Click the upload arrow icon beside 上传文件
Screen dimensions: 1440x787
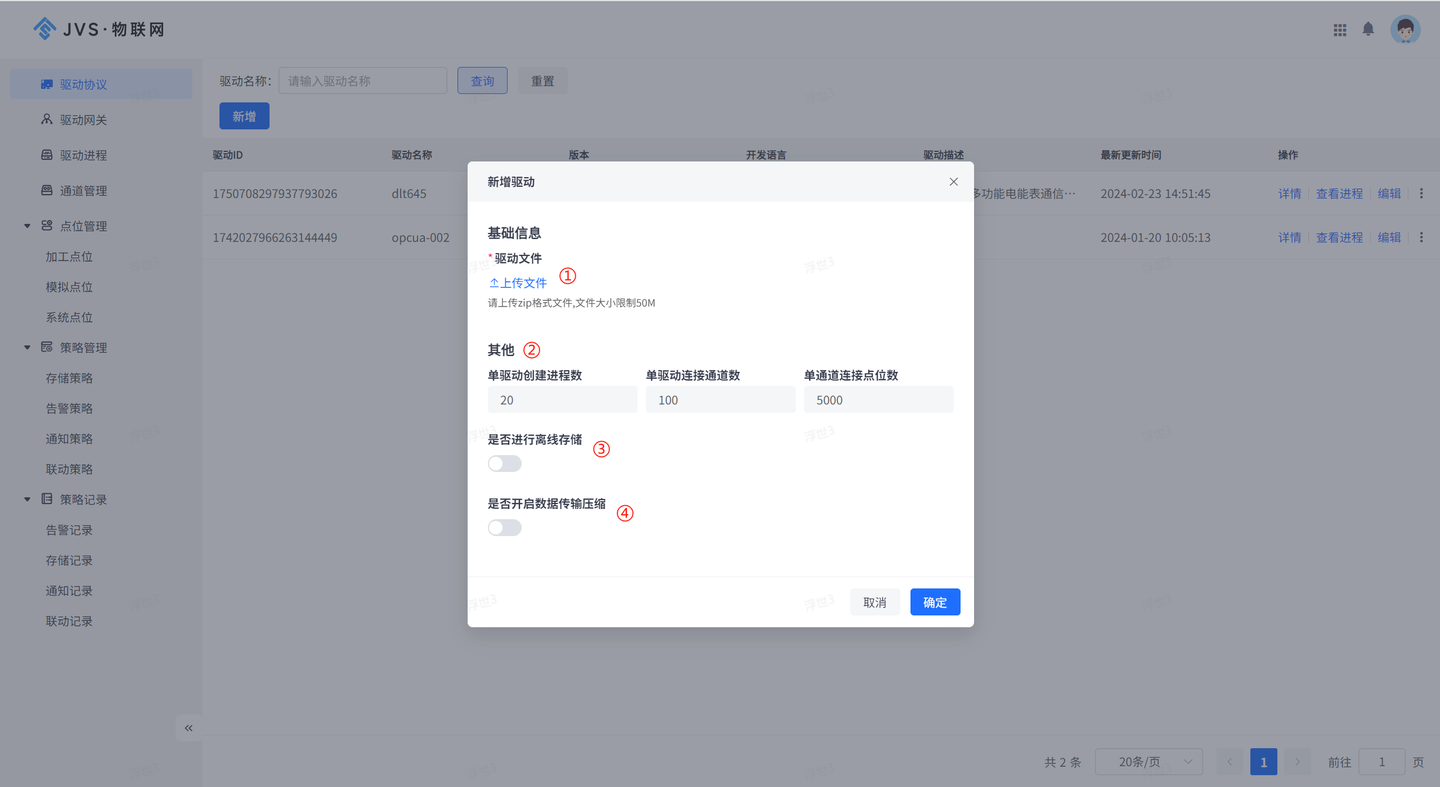pyautogui.click(x=492, y=282)
